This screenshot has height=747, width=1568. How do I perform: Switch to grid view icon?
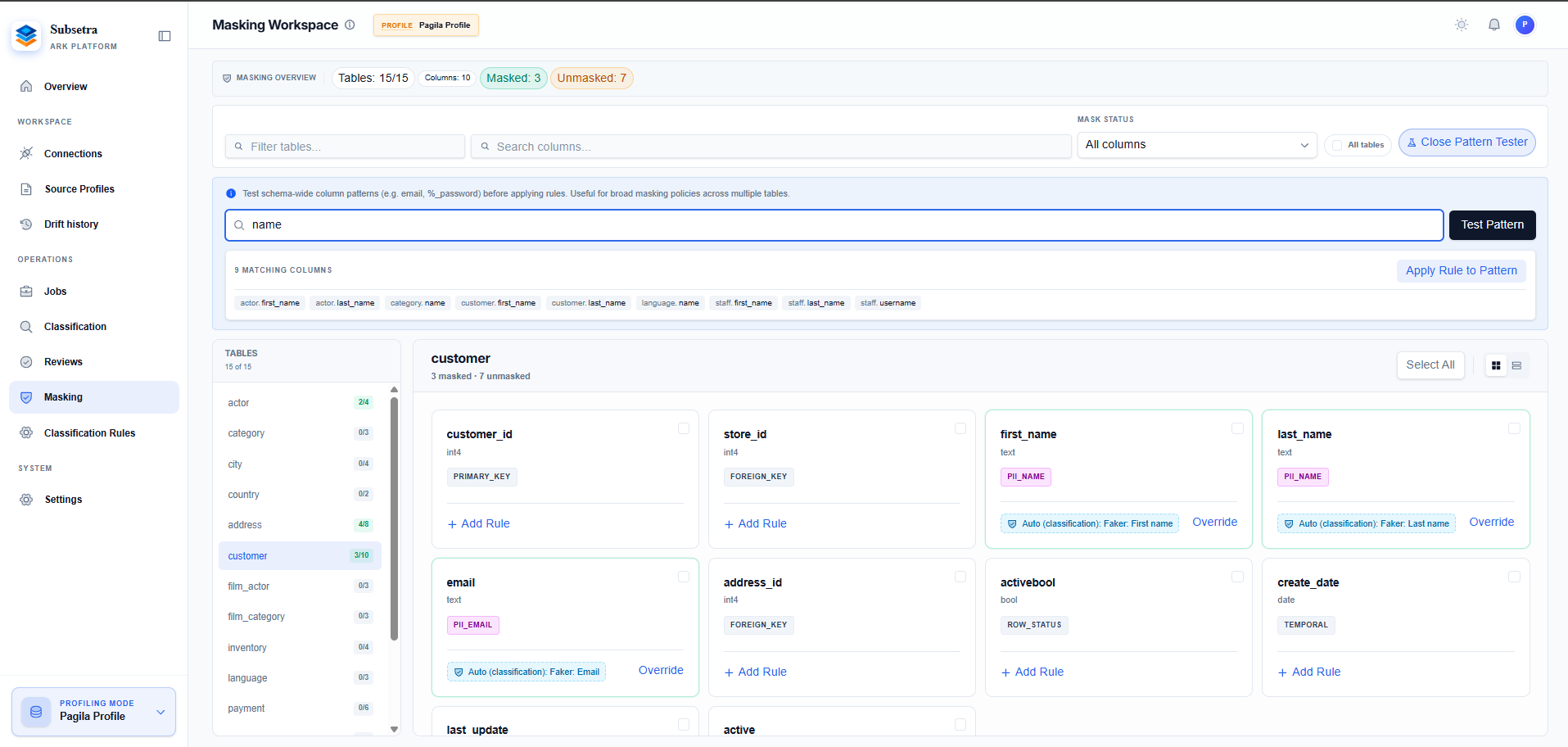[x=1496, y=365]
